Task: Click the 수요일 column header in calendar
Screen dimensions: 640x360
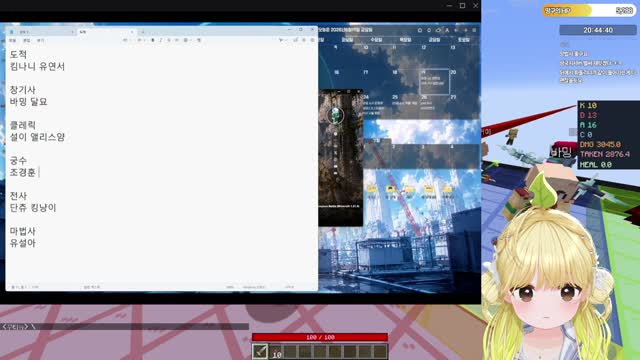Action: pos(376,40)
